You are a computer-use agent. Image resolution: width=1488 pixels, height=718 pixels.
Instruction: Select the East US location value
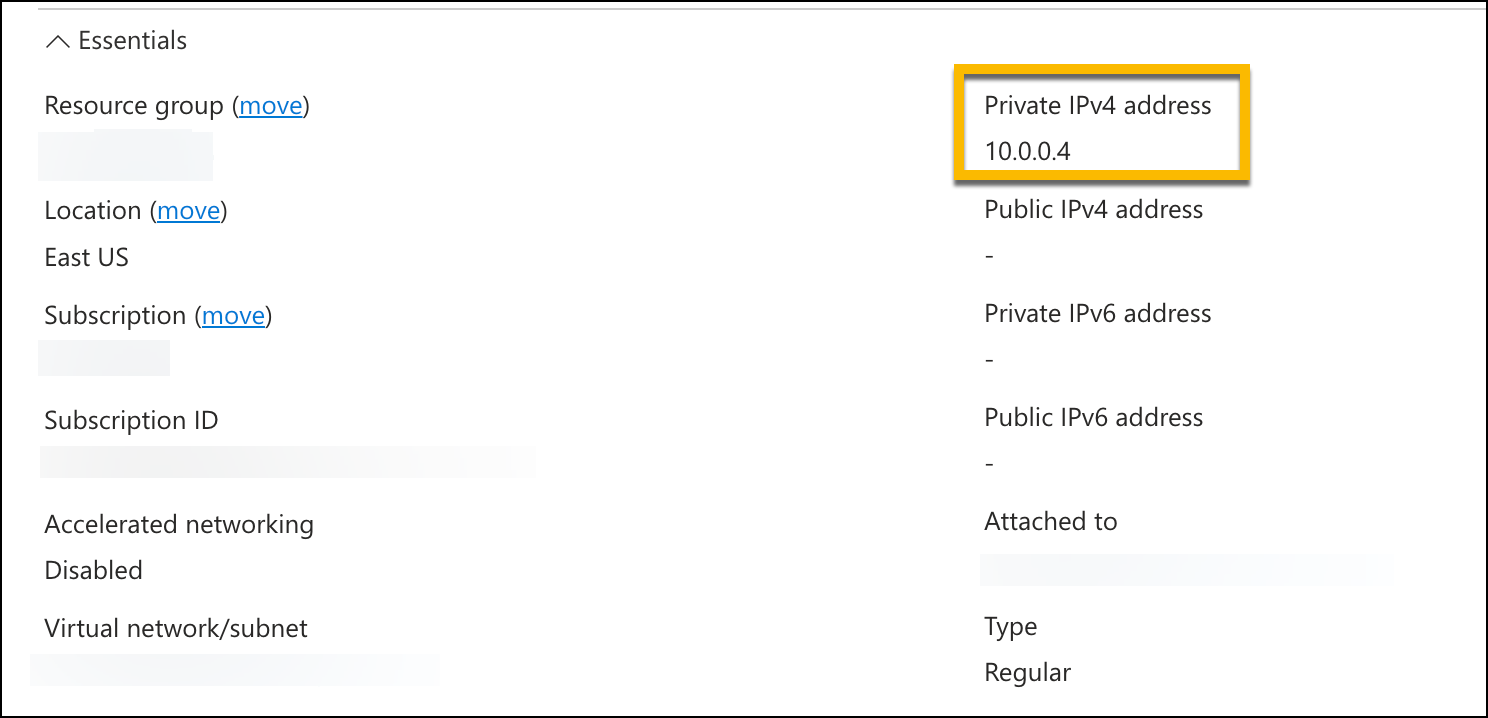(x=86, y=257)
